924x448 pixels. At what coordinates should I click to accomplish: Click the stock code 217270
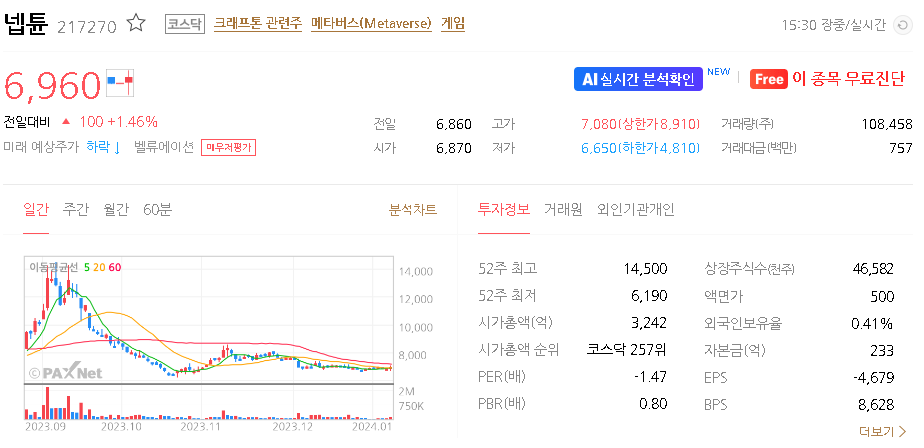87,26
